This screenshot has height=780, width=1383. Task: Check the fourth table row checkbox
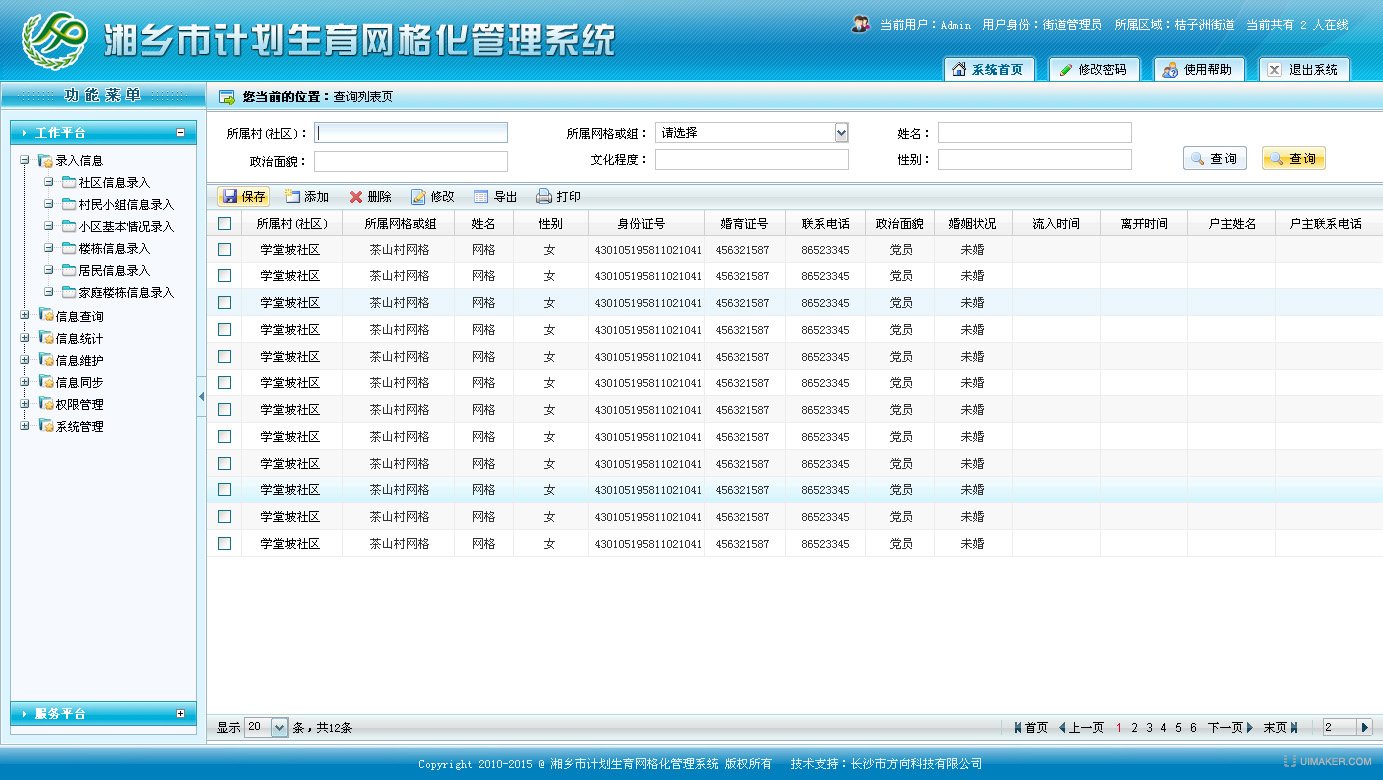pyautogui.click(x=224, y=329)
